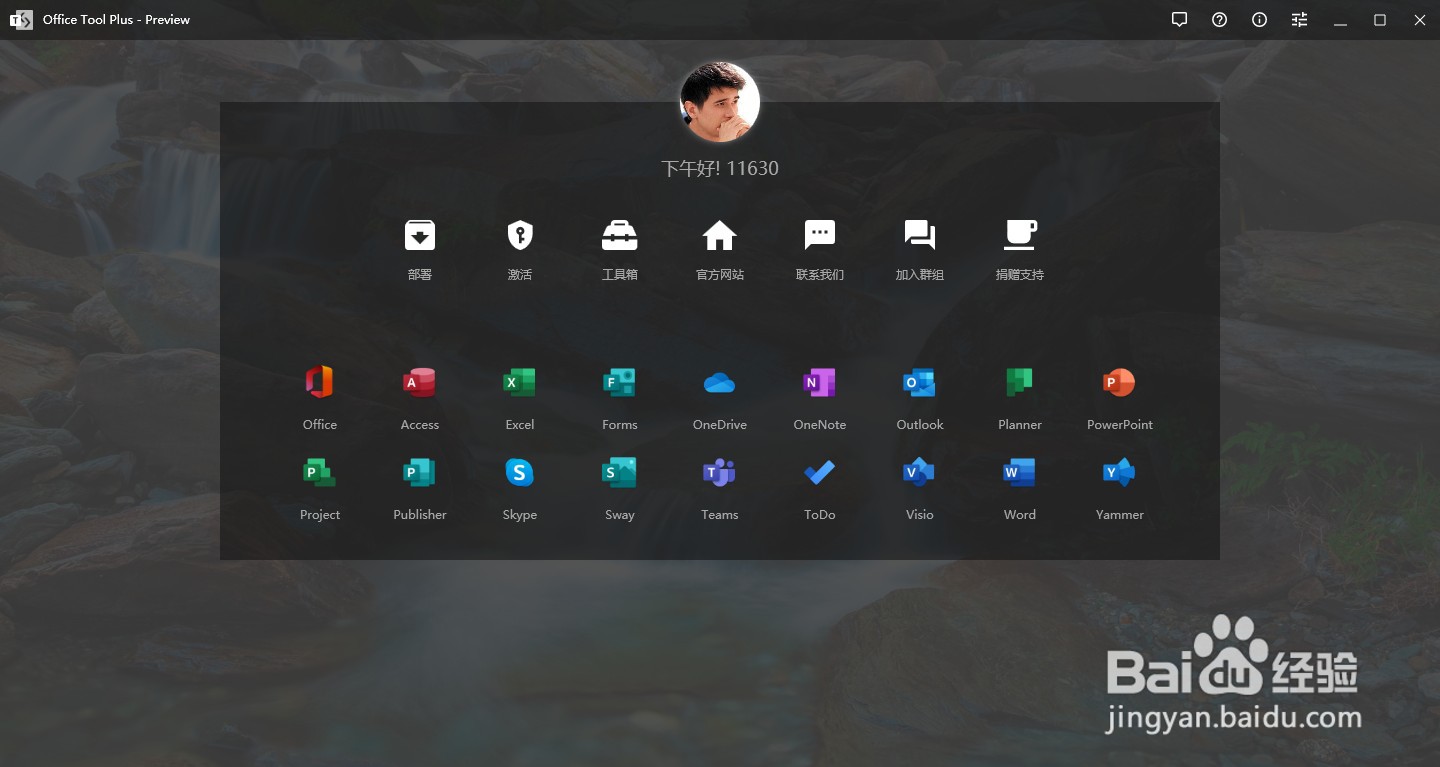The height and width of the screenshot is (767, 1440).
Task: Open the Teams app icon
Action: click(x=720, y=472)
